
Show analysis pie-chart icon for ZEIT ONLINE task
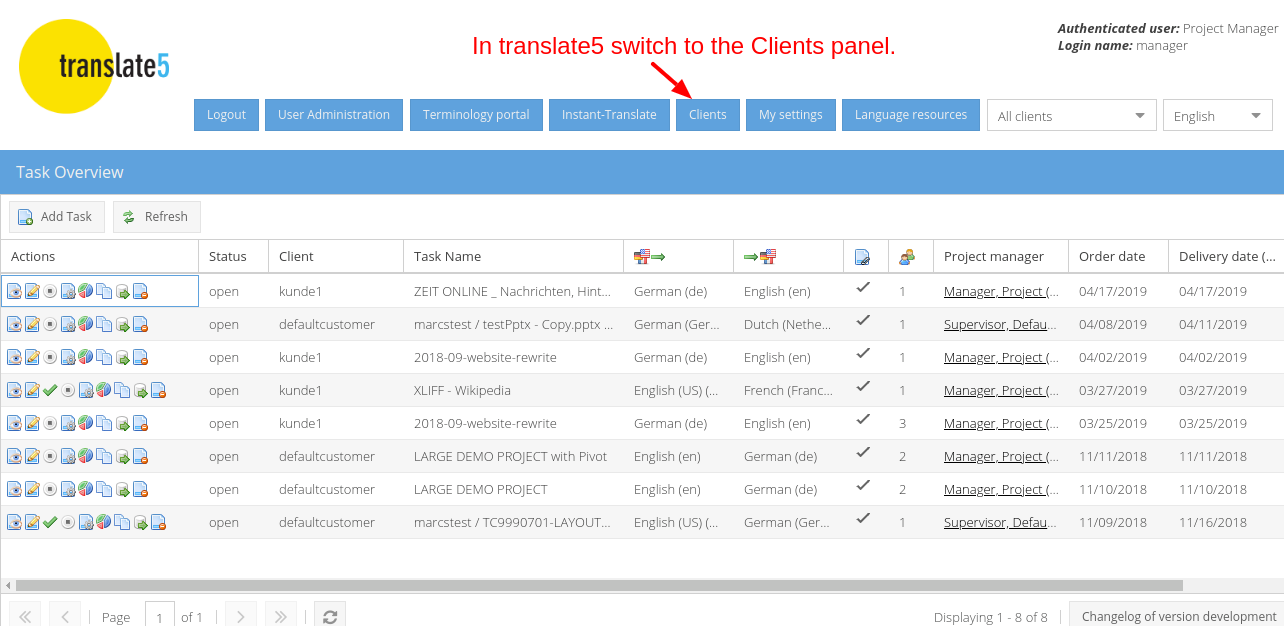pos(86,292)
